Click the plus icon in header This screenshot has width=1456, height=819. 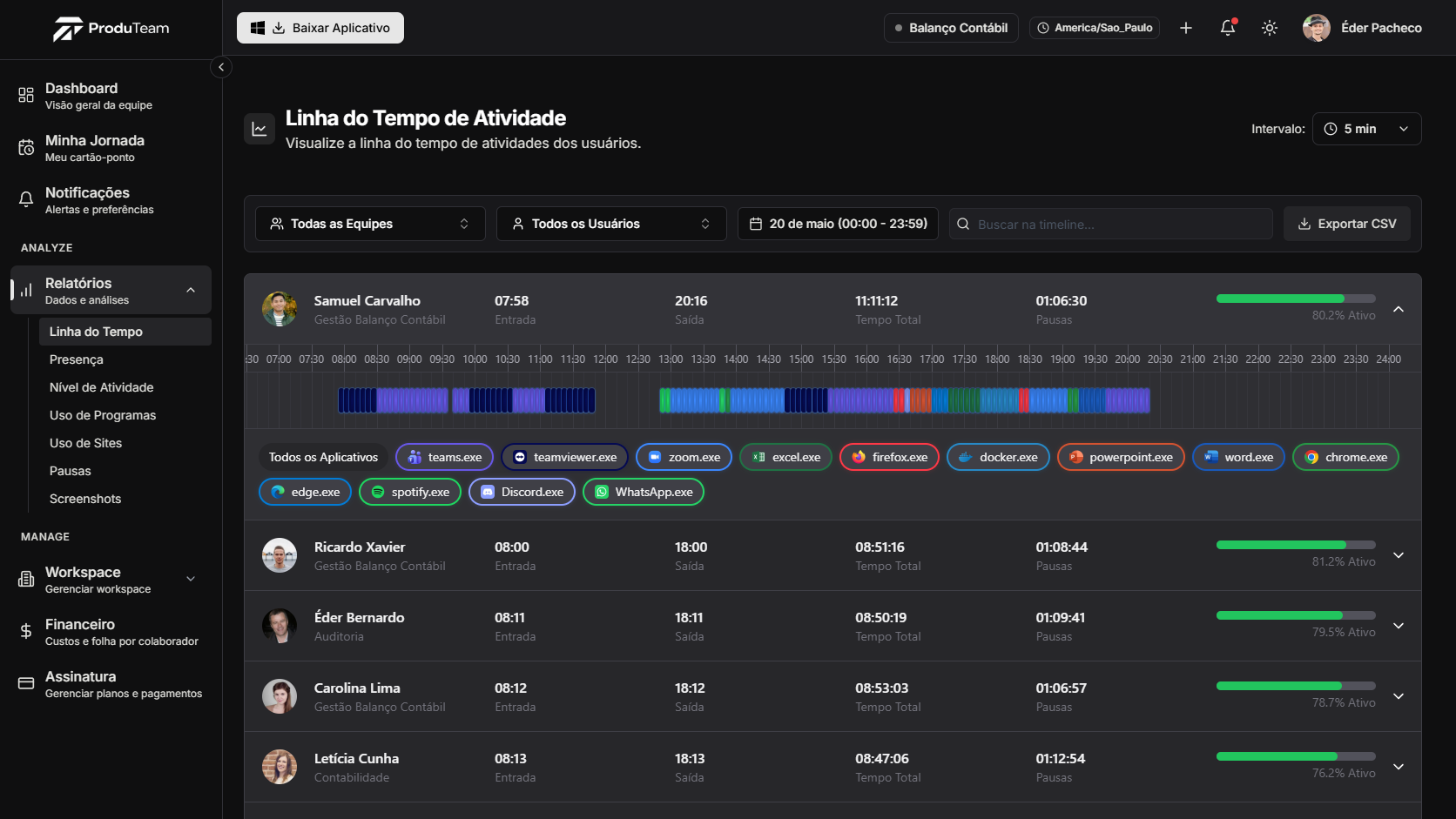tap(1186, 28)
